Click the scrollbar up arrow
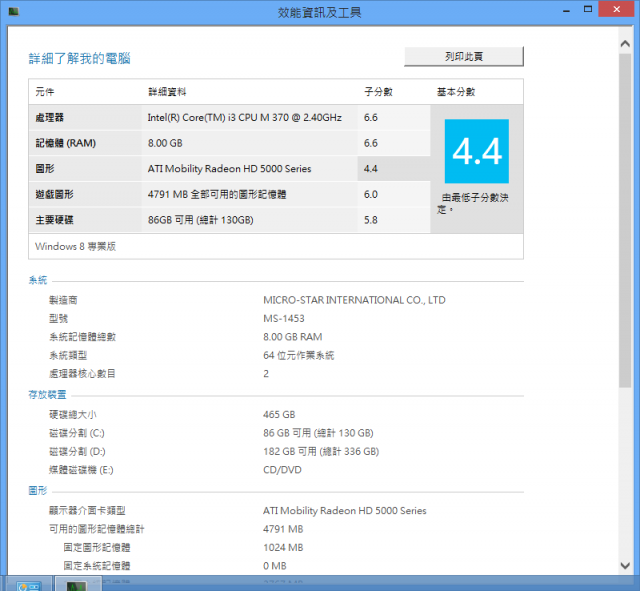The image size is (640, 591). [x=625, y=43]
